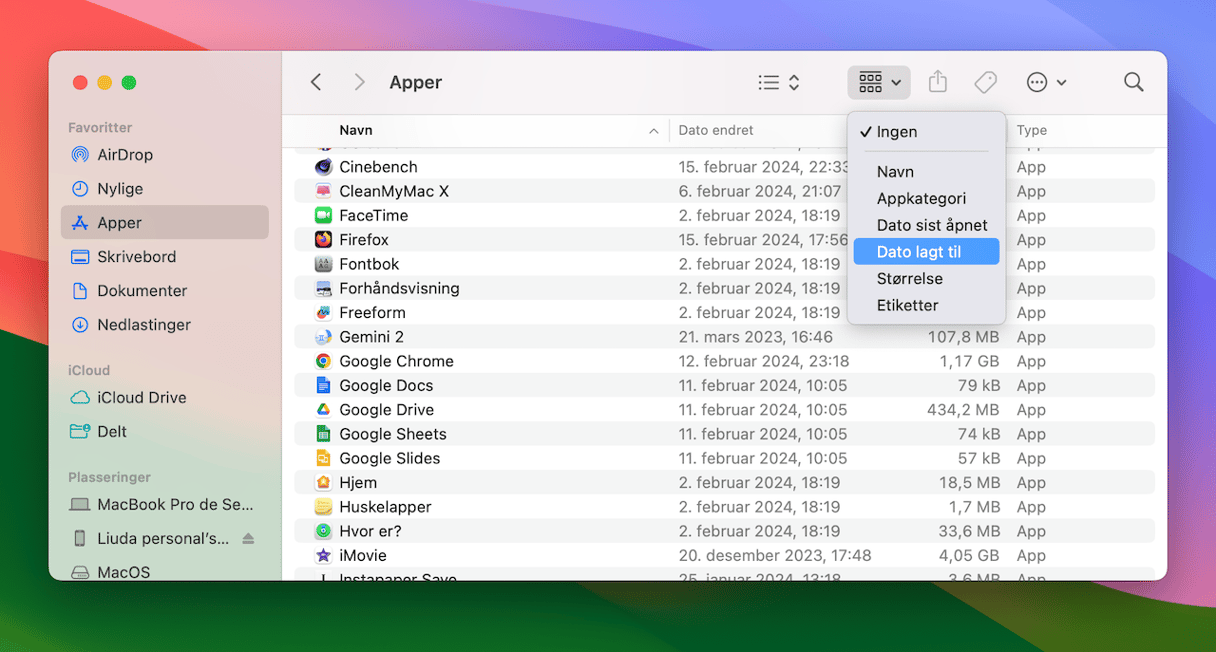Click the Hjem app icon
Screen dimensions: 1216x652
tap(323, 482)
